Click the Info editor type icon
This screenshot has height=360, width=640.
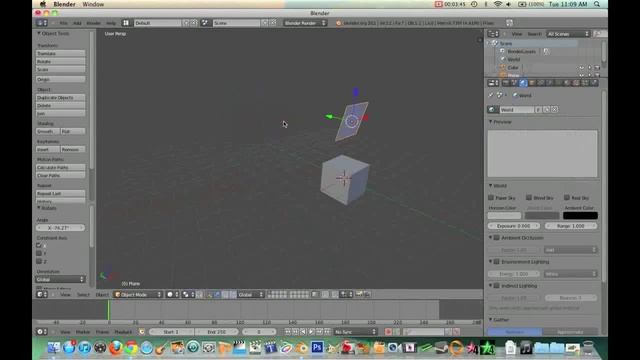pyautogui.click(x=42, y=23)
